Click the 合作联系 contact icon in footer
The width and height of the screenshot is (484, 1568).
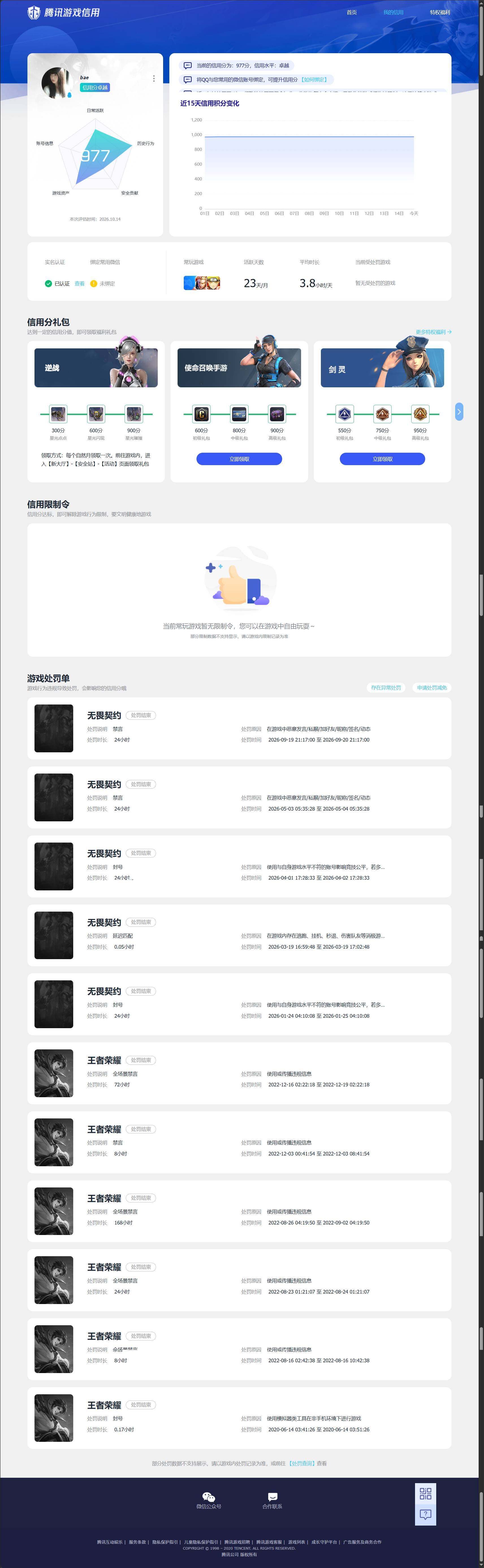coord(273,1497)
